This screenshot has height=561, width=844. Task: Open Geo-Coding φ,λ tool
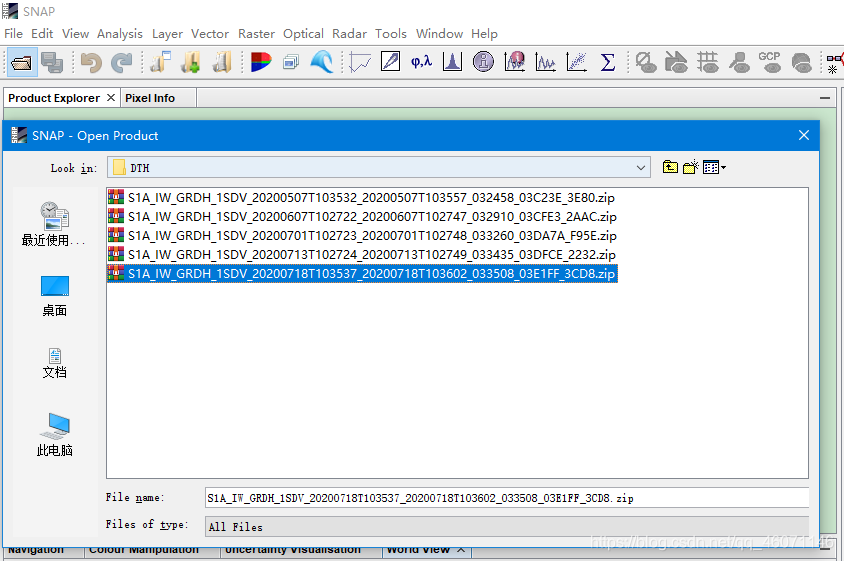tap(421, 62)
